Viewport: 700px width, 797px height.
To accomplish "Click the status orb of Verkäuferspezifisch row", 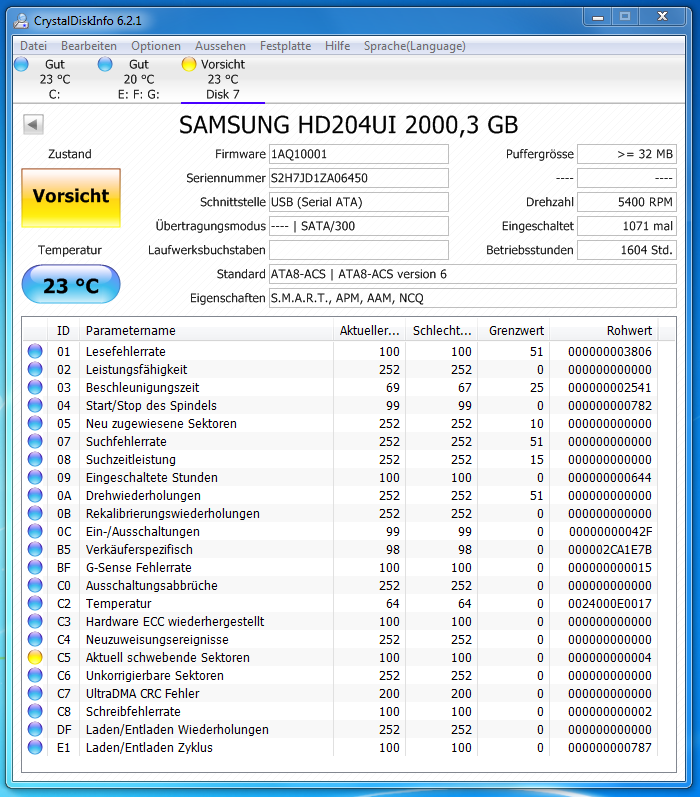I will coord(35,549).
